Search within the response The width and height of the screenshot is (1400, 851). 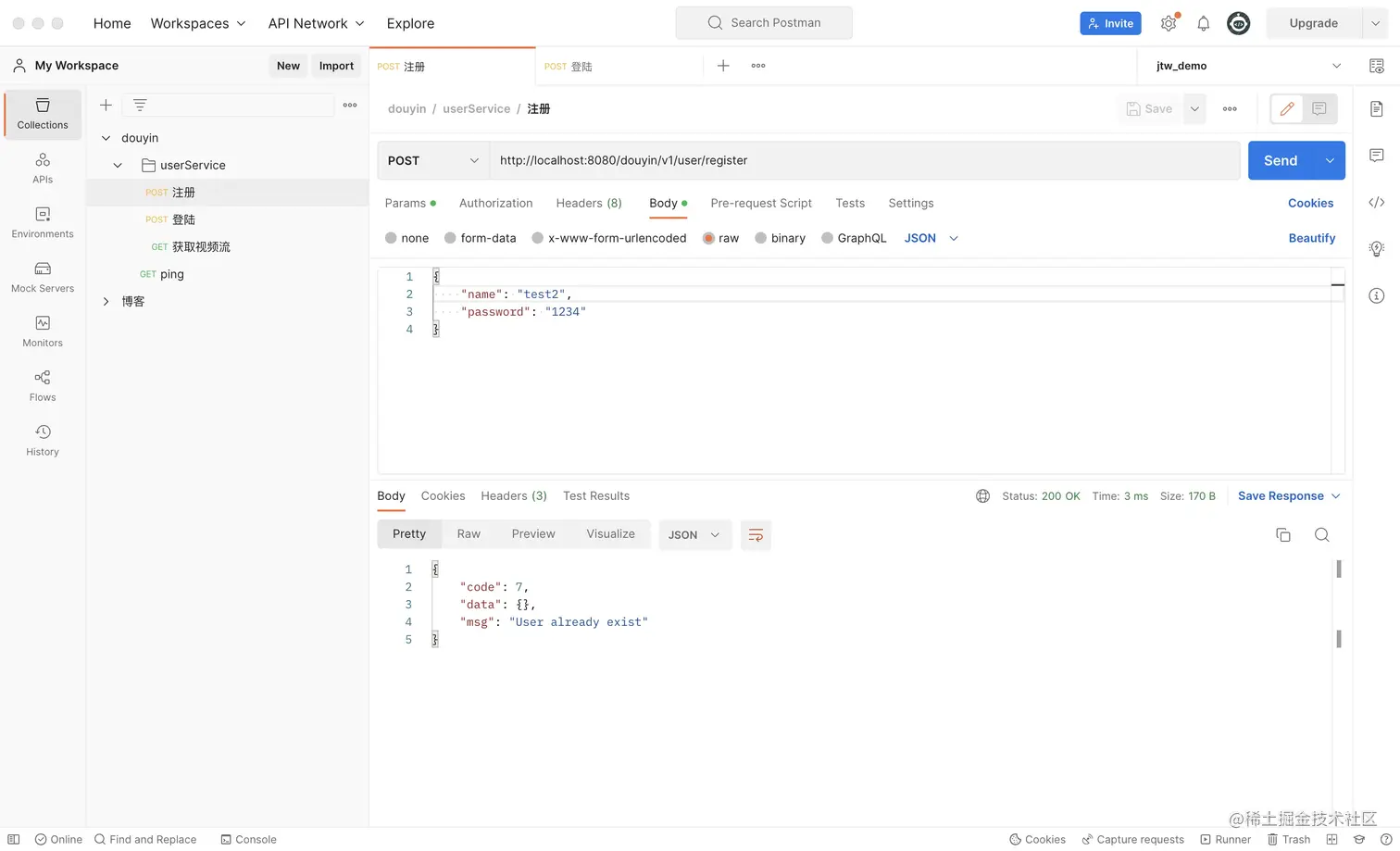(1321, 534)
